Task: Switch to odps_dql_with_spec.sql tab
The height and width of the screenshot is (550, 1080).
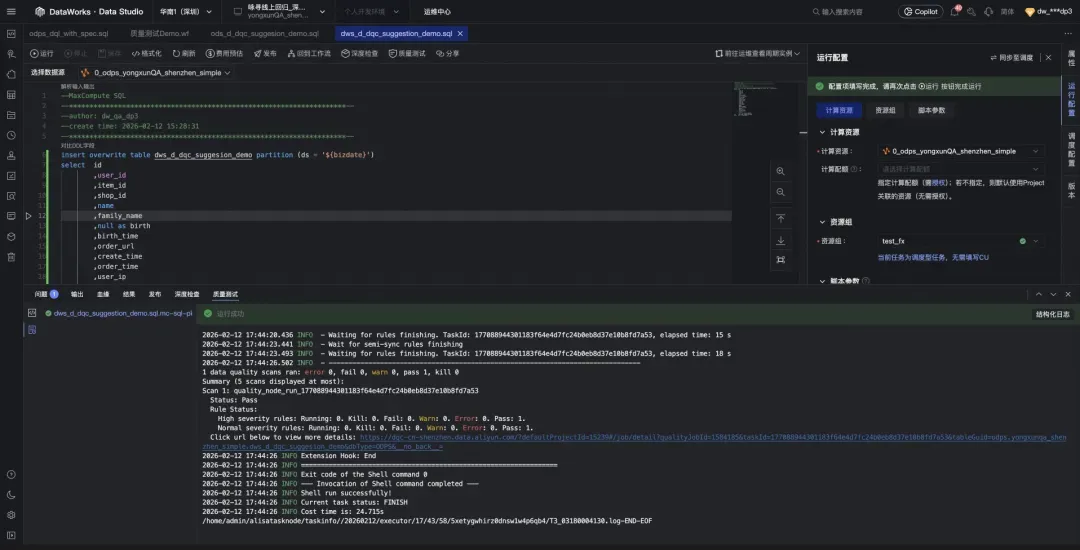Action: coord(68,33)
